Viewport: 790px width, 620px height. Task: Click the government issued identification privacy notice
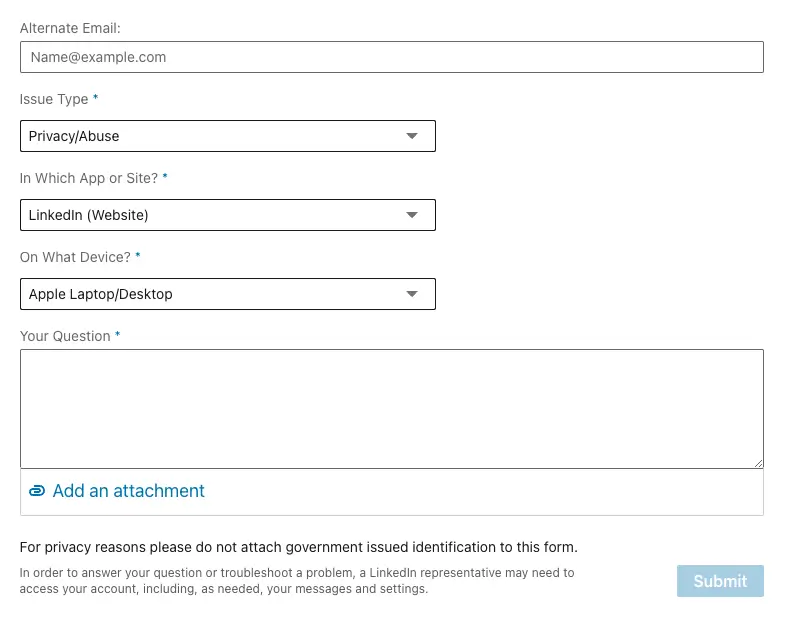(x=298, y=547)
